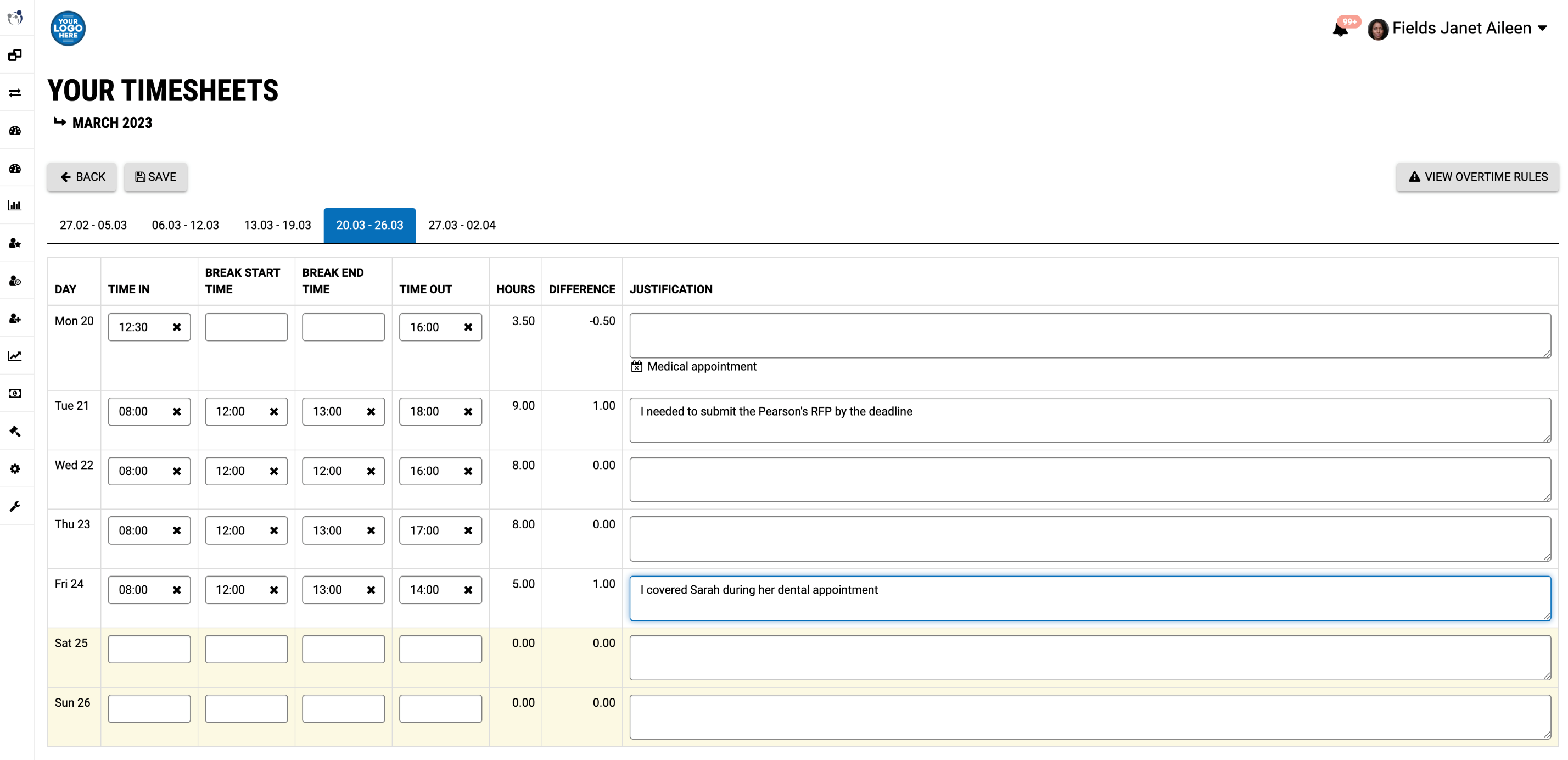
Task: Click Tuesday's 08:00 time in field
Action: point(149,412)
